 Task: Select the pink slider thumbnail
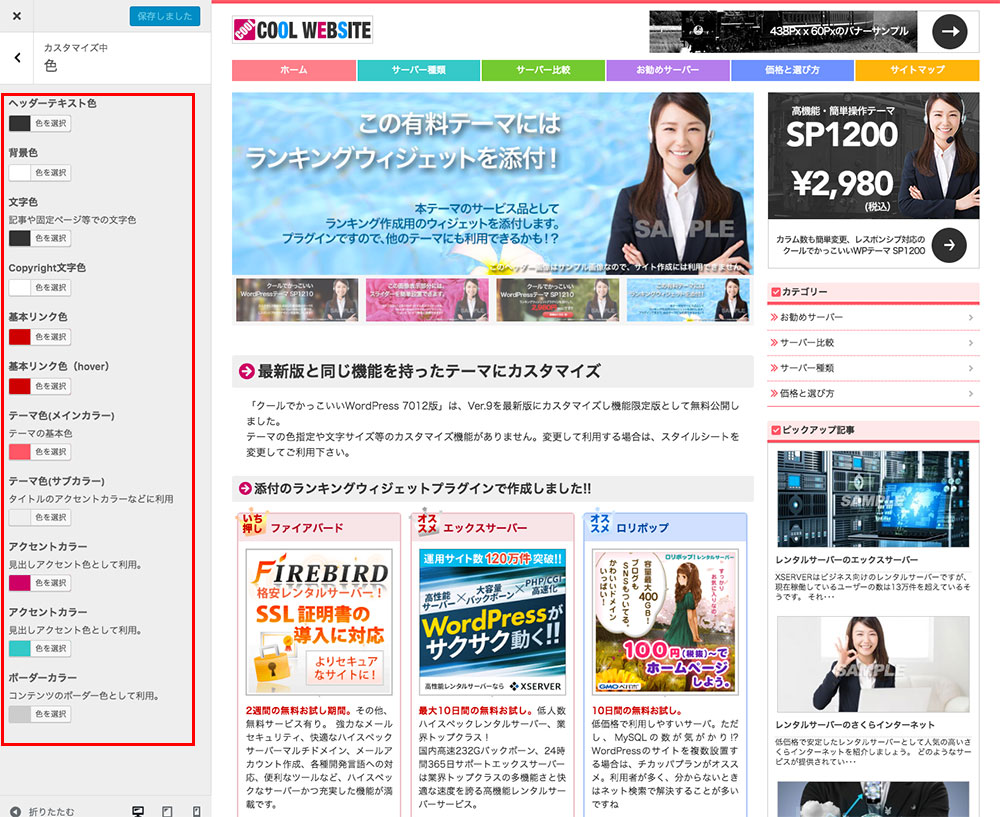[427, 299]
